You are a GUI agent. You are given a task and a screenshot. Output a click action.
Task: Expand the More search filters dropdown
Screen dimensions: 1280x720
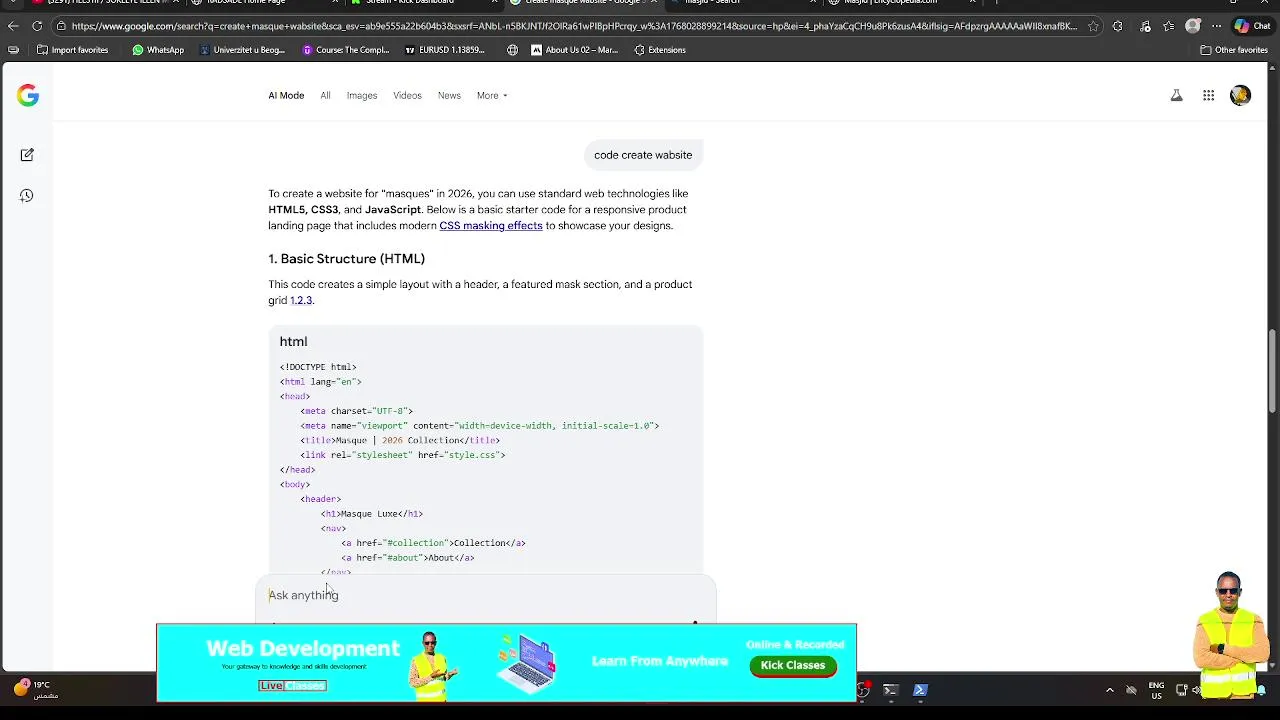point(492,96)
